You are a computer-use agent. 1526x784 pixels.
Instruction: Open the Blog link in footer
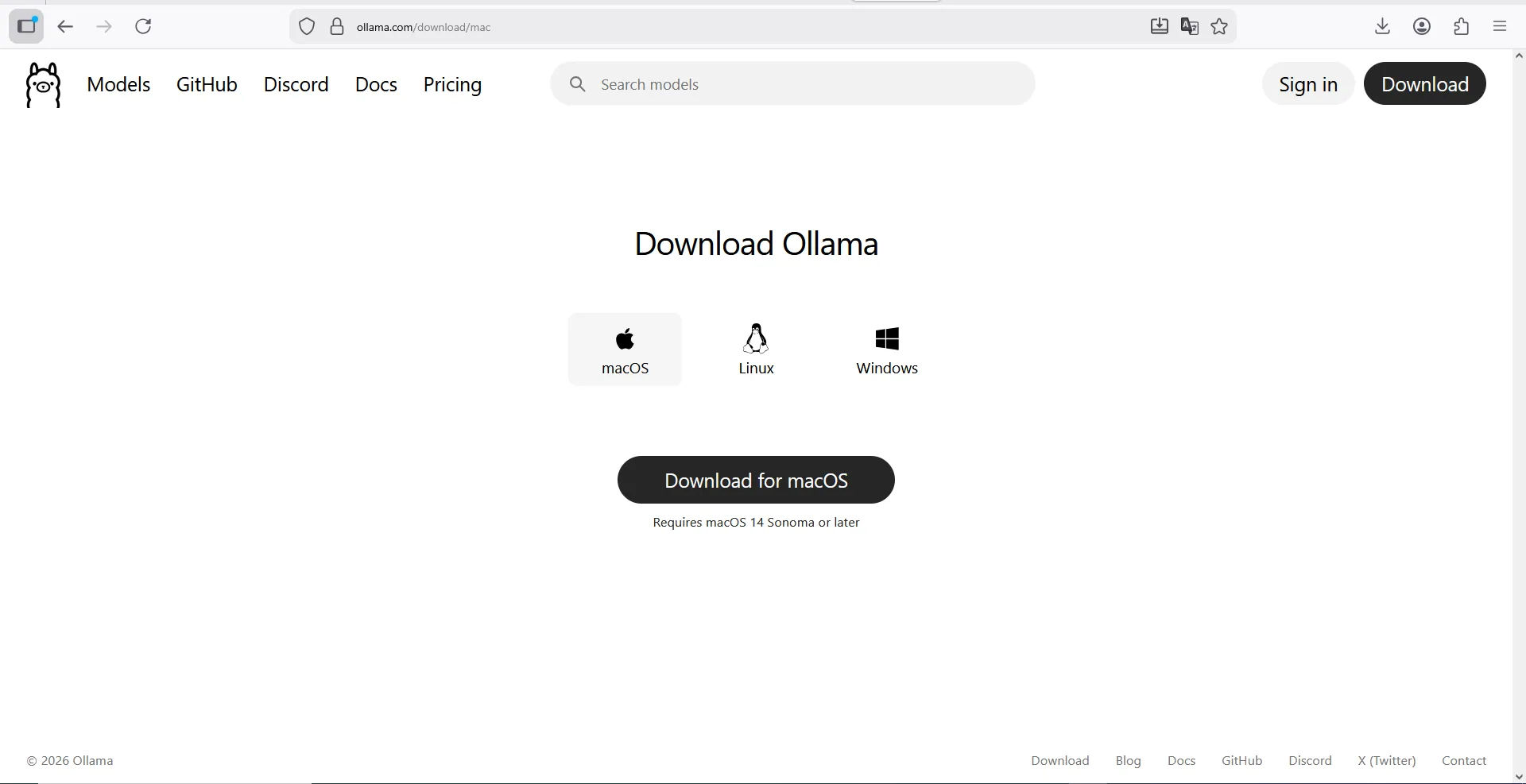1128,760
